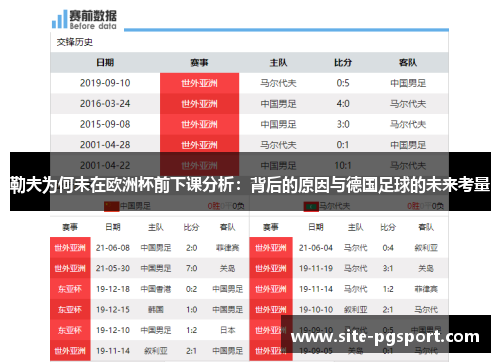Viewport: 500px width, 362px height.
Task: Click the score 0:2 in the 中国香港 row
Action: 191,289
